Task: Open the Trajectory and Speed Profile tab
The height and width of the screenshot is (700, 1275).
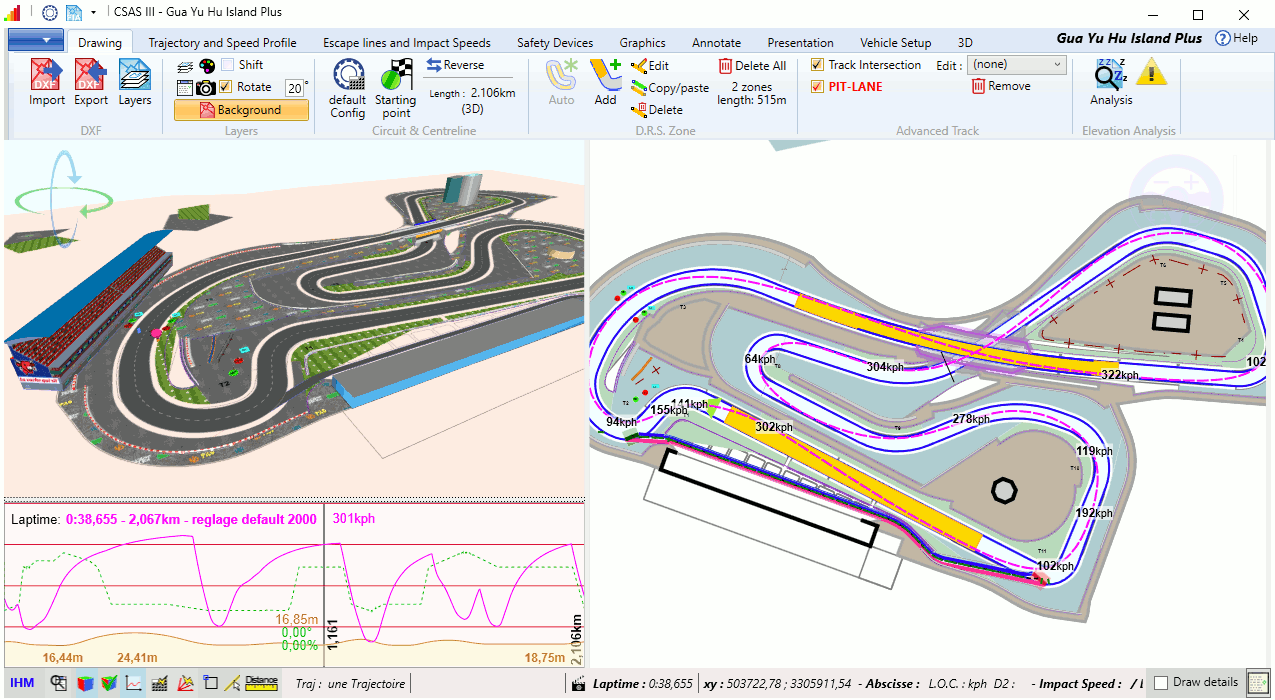Action: pos(222,43)
